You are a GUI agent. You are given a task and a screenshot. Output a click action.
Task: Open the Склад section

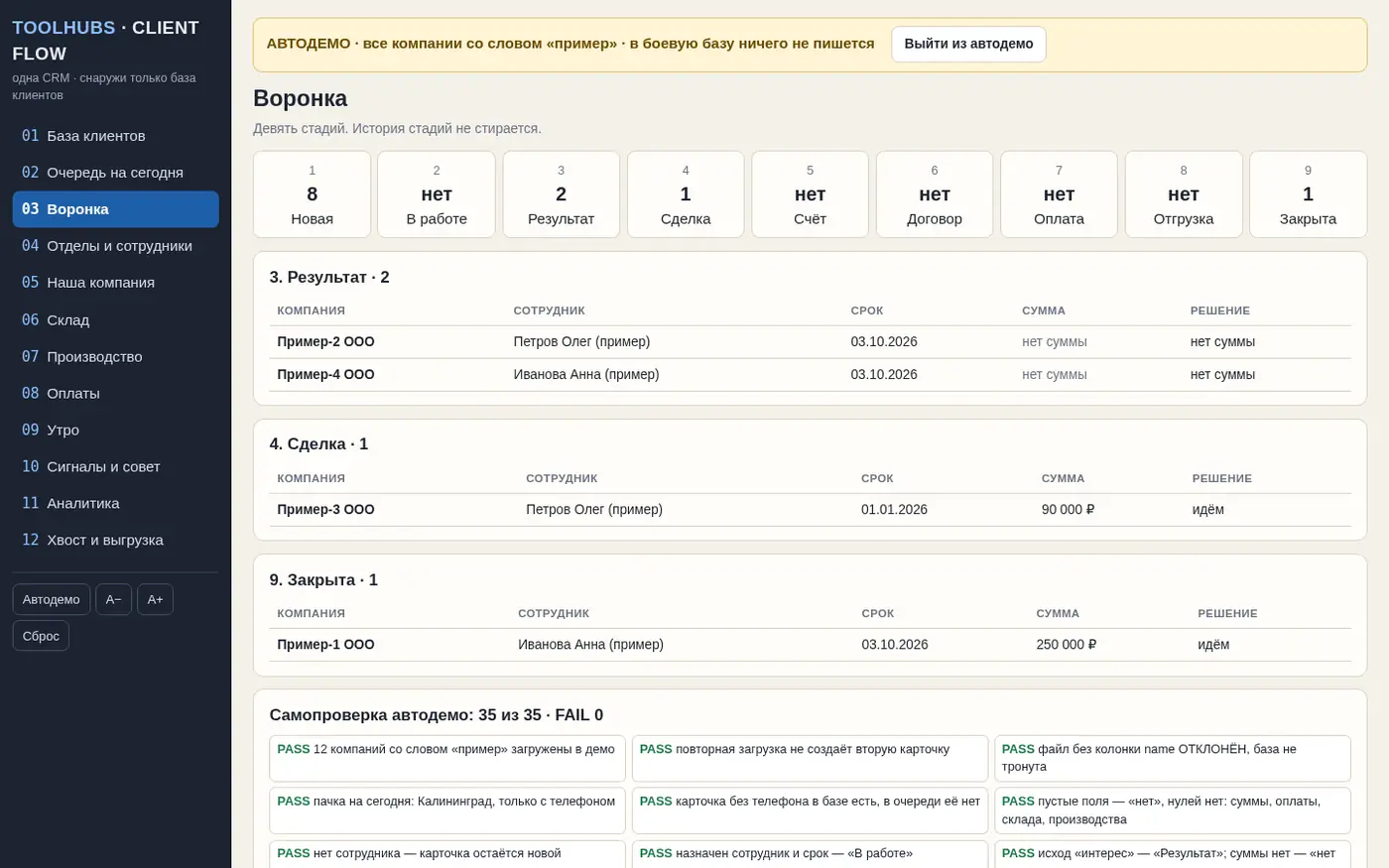[x=115, y=319]
